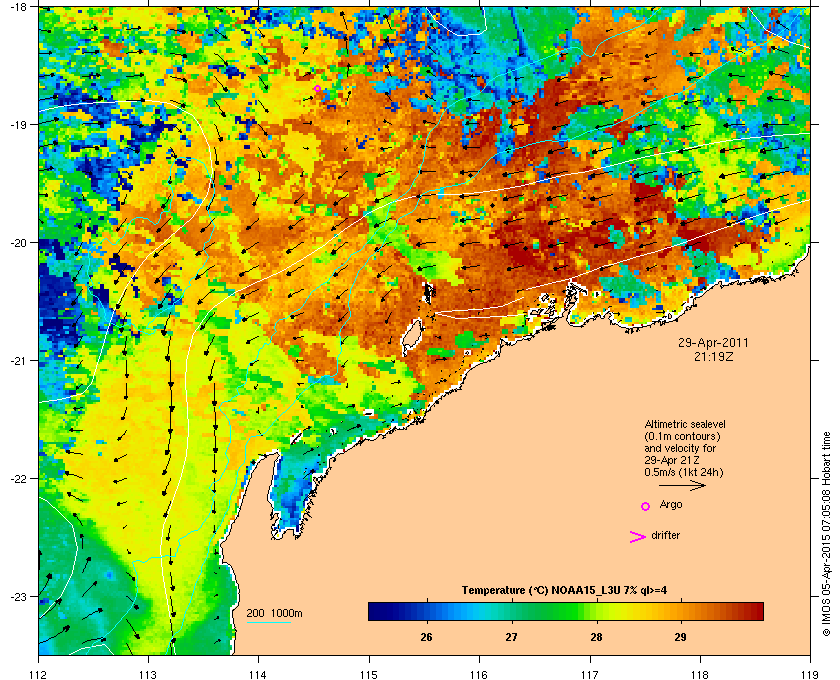This screenshot has height=680, width=840.
Task: Click the '21:19Z' time text
Action: (713, 356)
